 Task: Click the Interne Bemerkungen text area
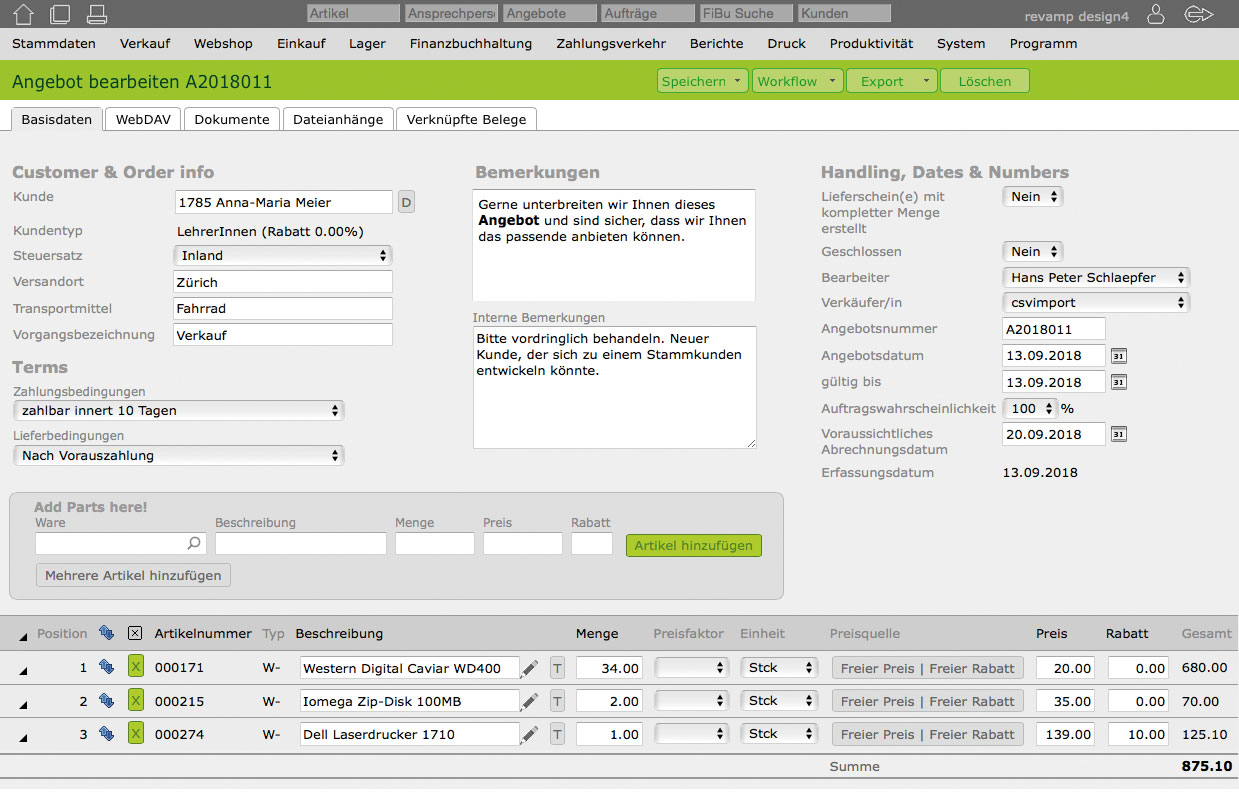615,387
